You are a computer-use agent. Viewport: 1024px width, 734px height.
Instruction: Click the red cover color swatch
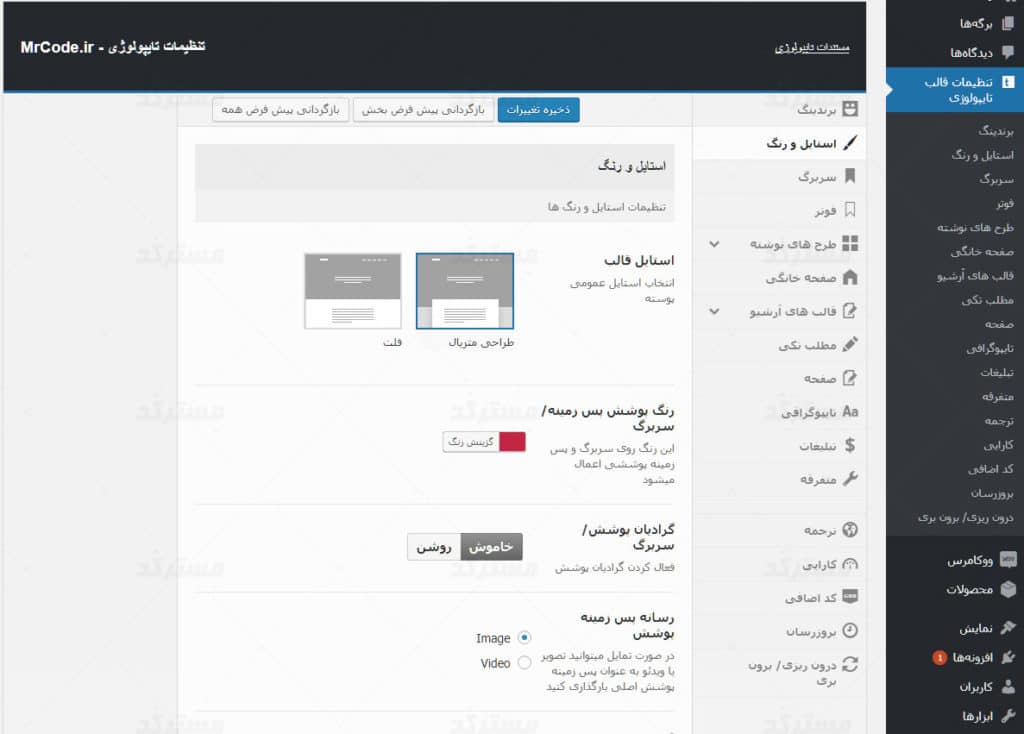pos(512,442)
